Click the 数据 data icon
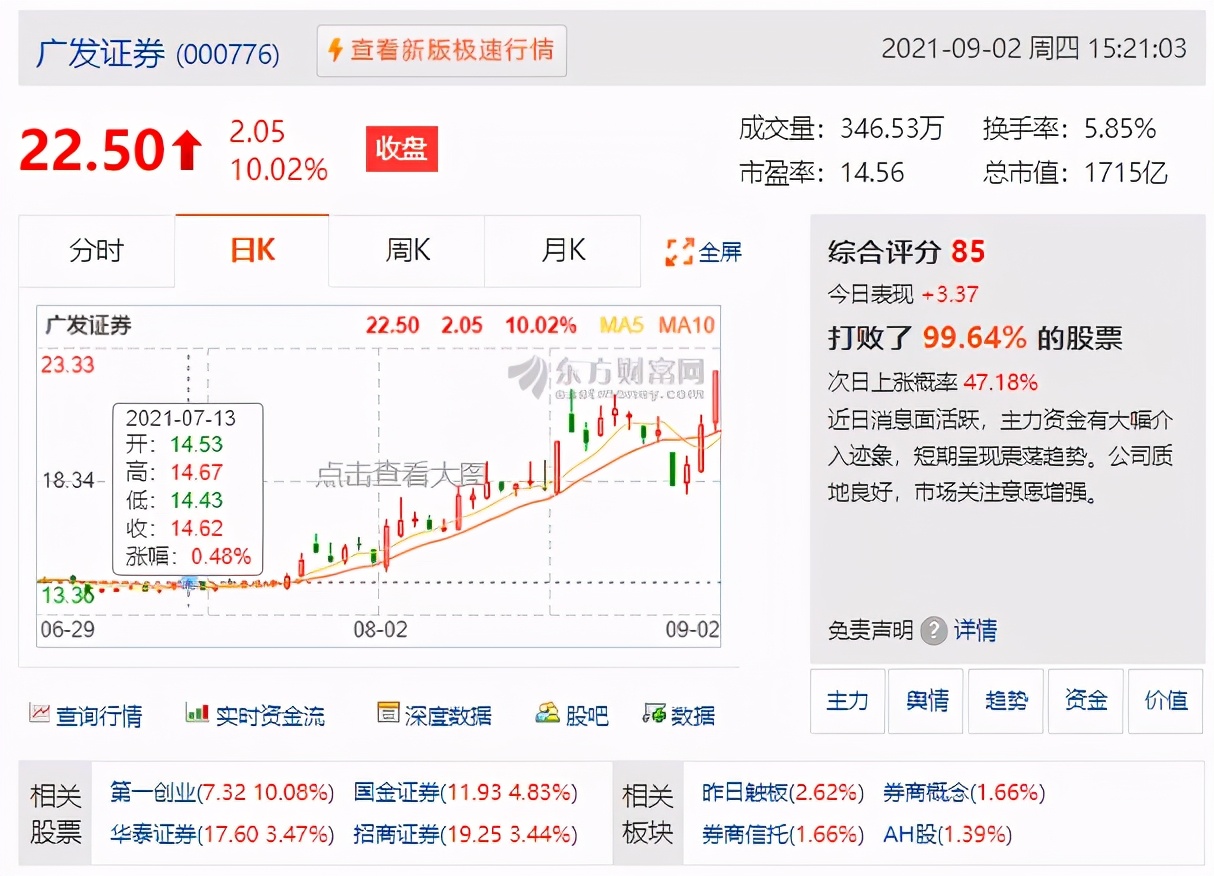The width and height of the screenshot is (1214, 876). (x=656, y=714)
